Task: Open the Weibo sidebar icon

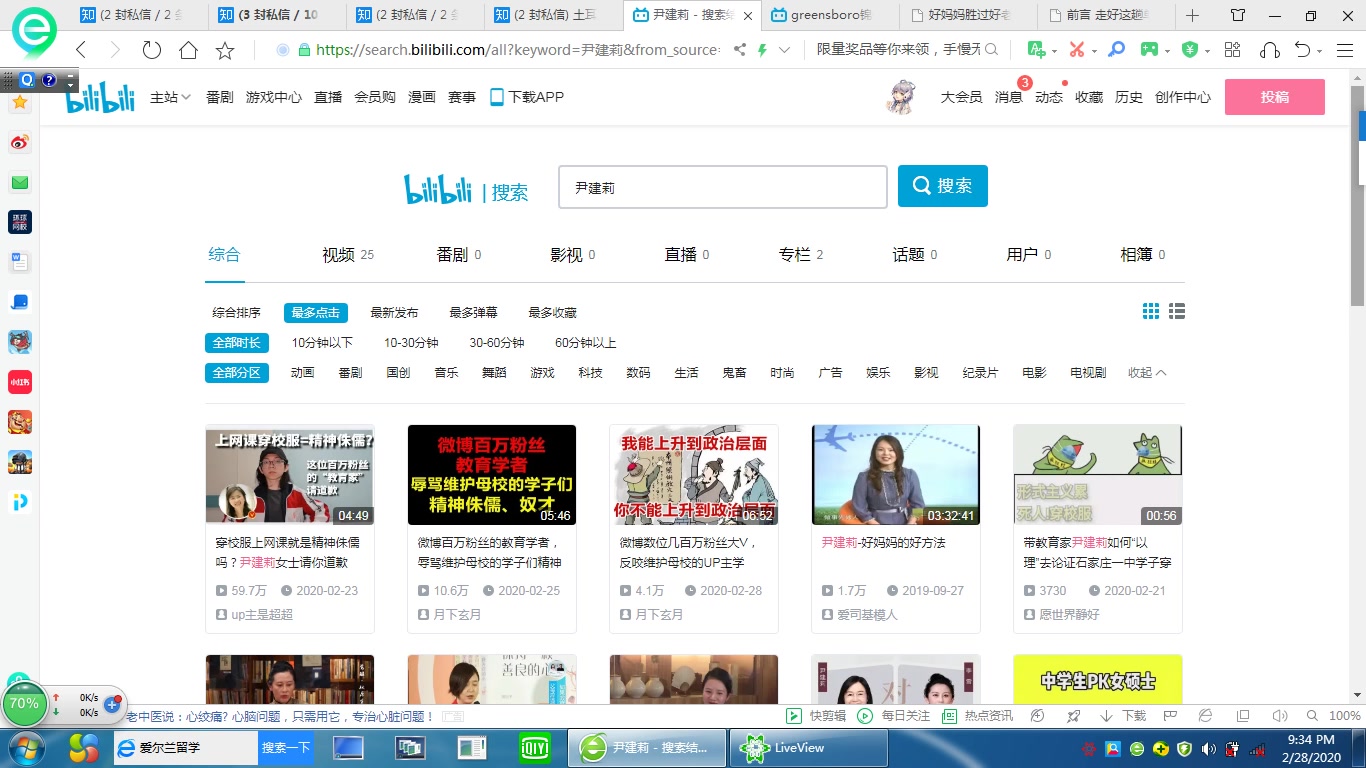Action: [20, 143]
